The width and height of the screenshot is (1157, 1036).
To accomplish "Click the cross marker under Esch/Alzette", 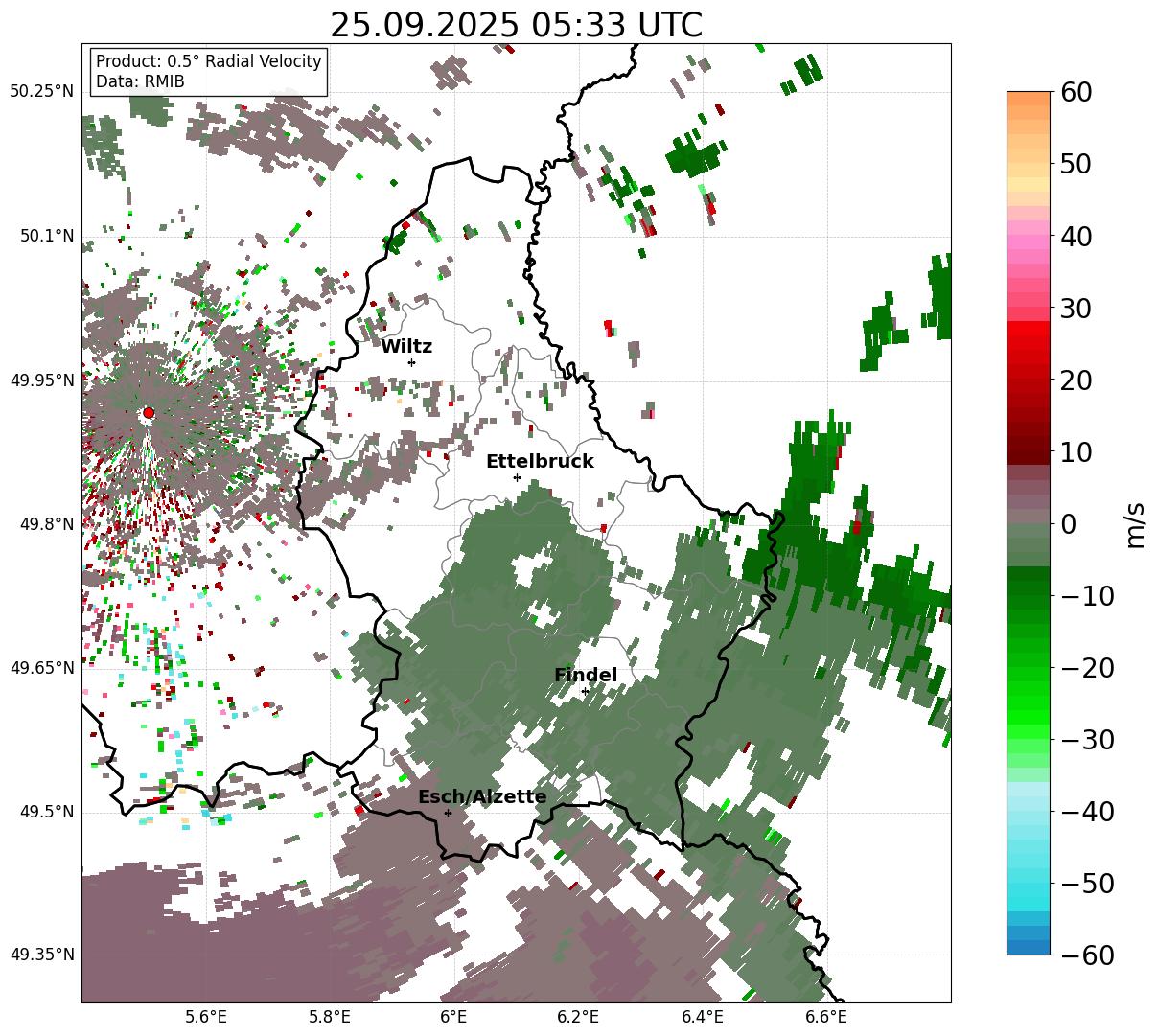I will click(448, 813).
